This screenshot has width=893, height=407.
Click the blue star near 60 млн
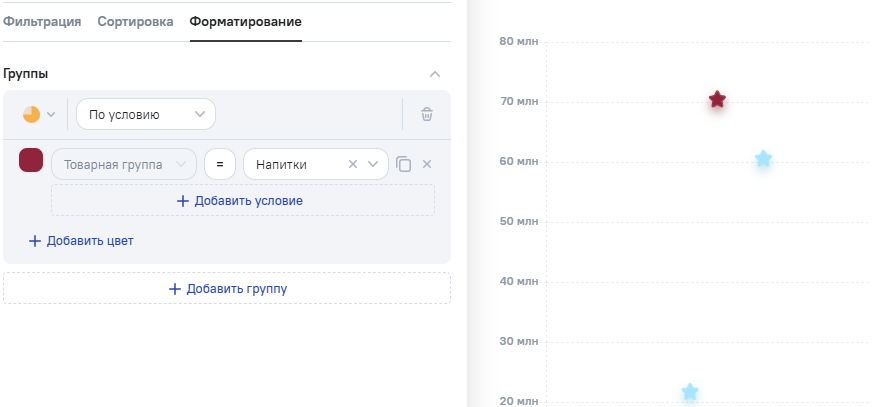pyautogui.click(x=763, y=159)
